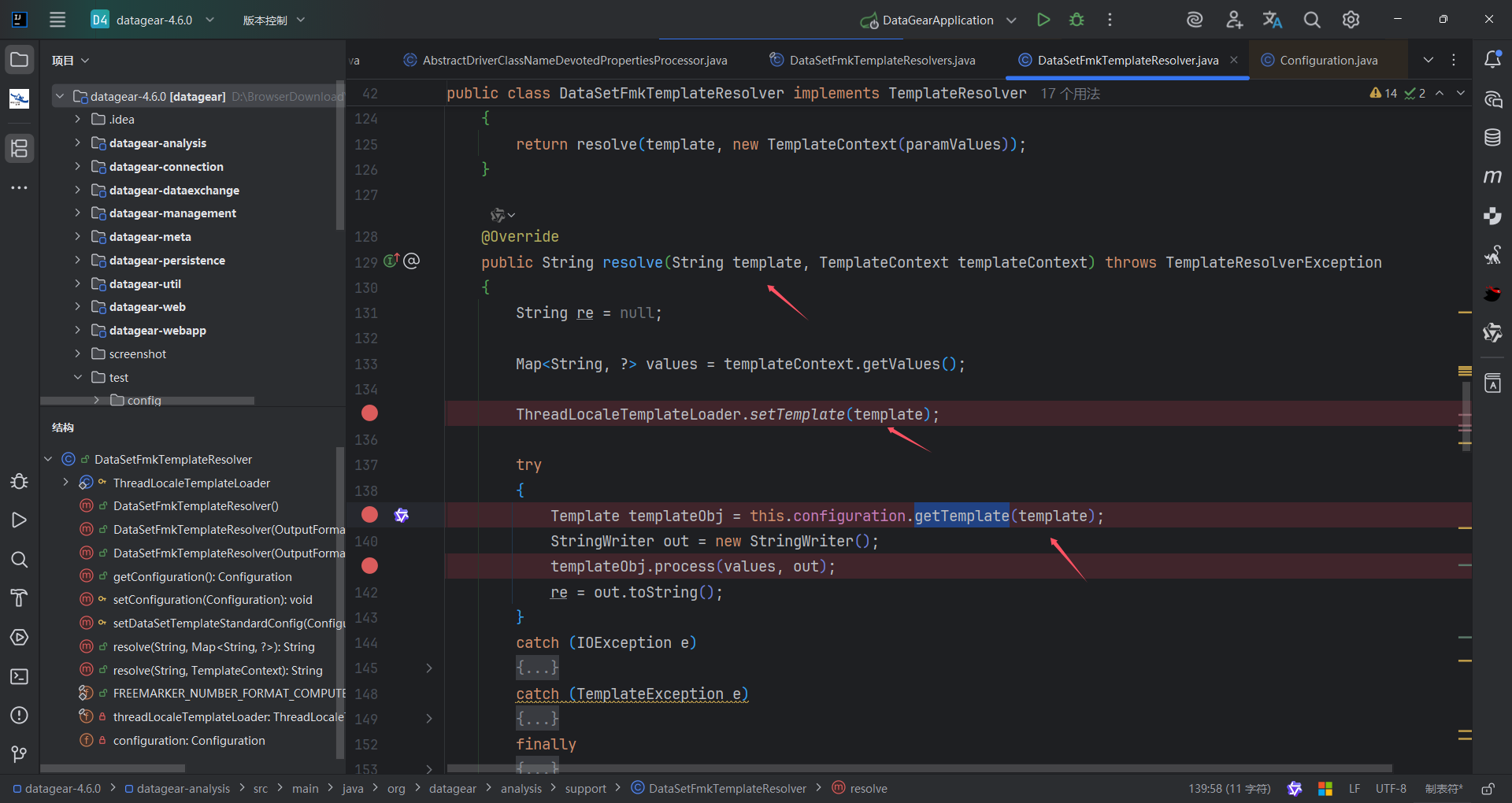
Task: Open the Debug tool window on left bar
Action: pyautogui.click(x=20, y=481)
